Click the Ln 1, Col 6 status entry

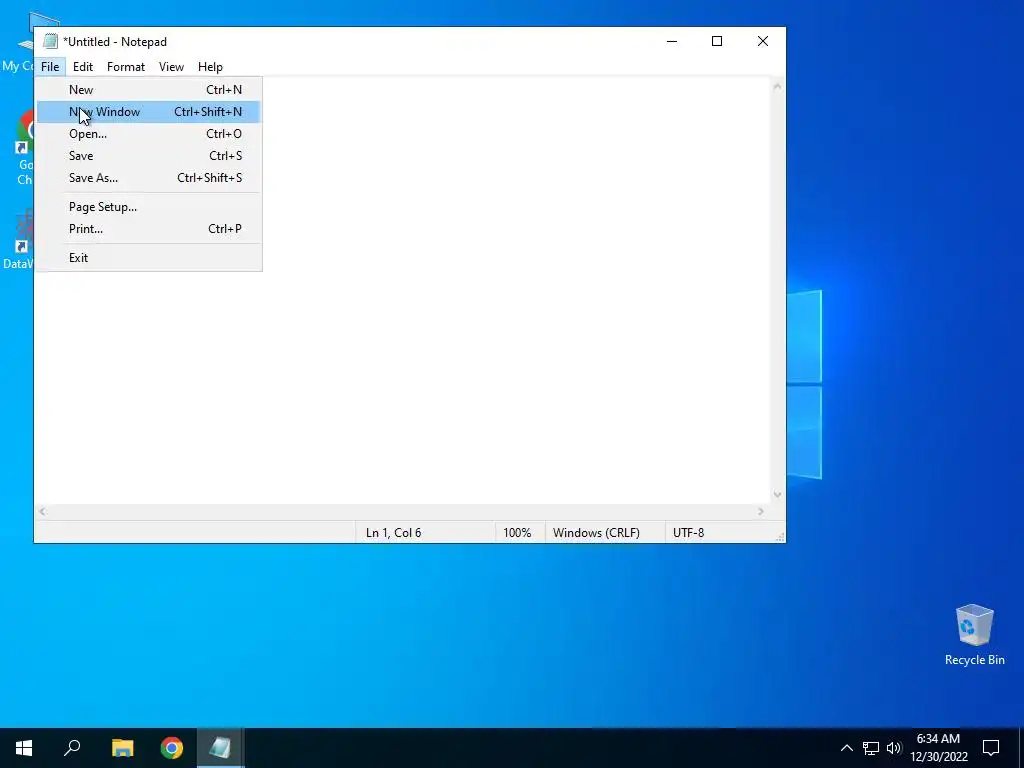tap(425, 533)
